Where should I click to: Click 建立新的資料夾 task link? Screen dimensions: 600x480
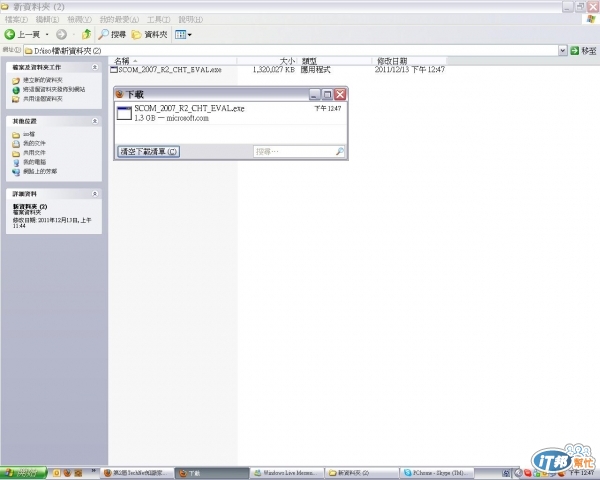42,80
